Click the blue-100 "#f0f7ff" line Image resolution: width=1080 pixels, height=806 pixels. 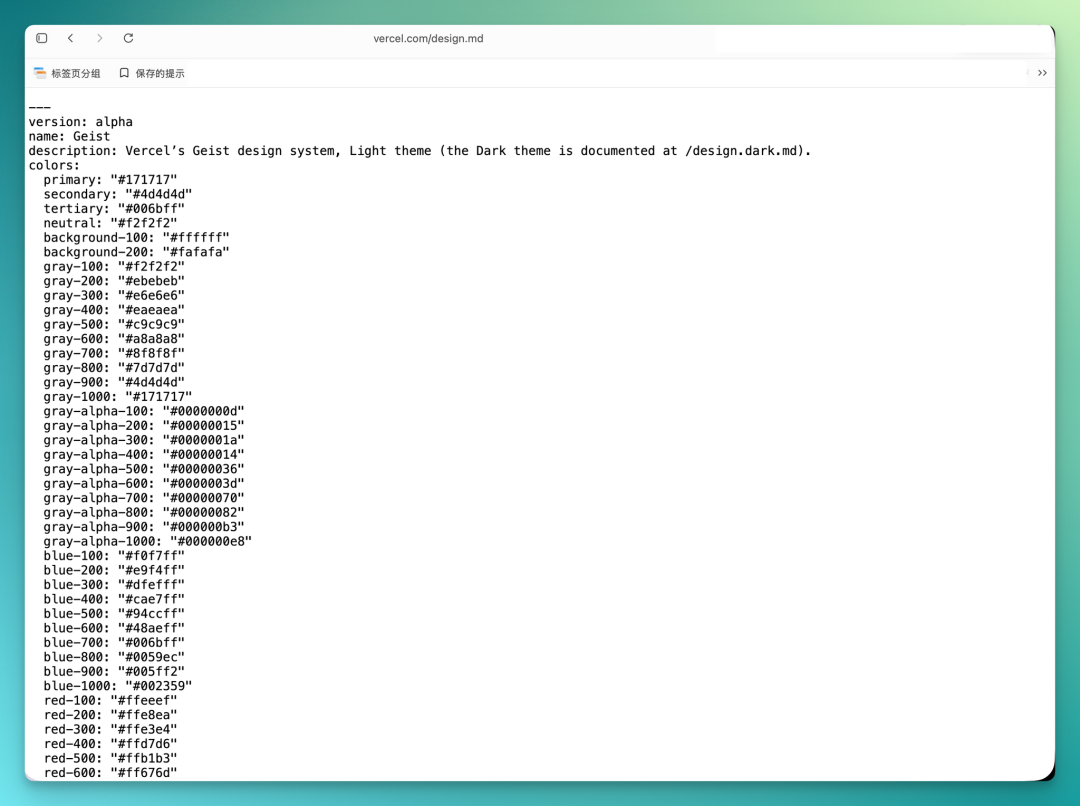114,556
